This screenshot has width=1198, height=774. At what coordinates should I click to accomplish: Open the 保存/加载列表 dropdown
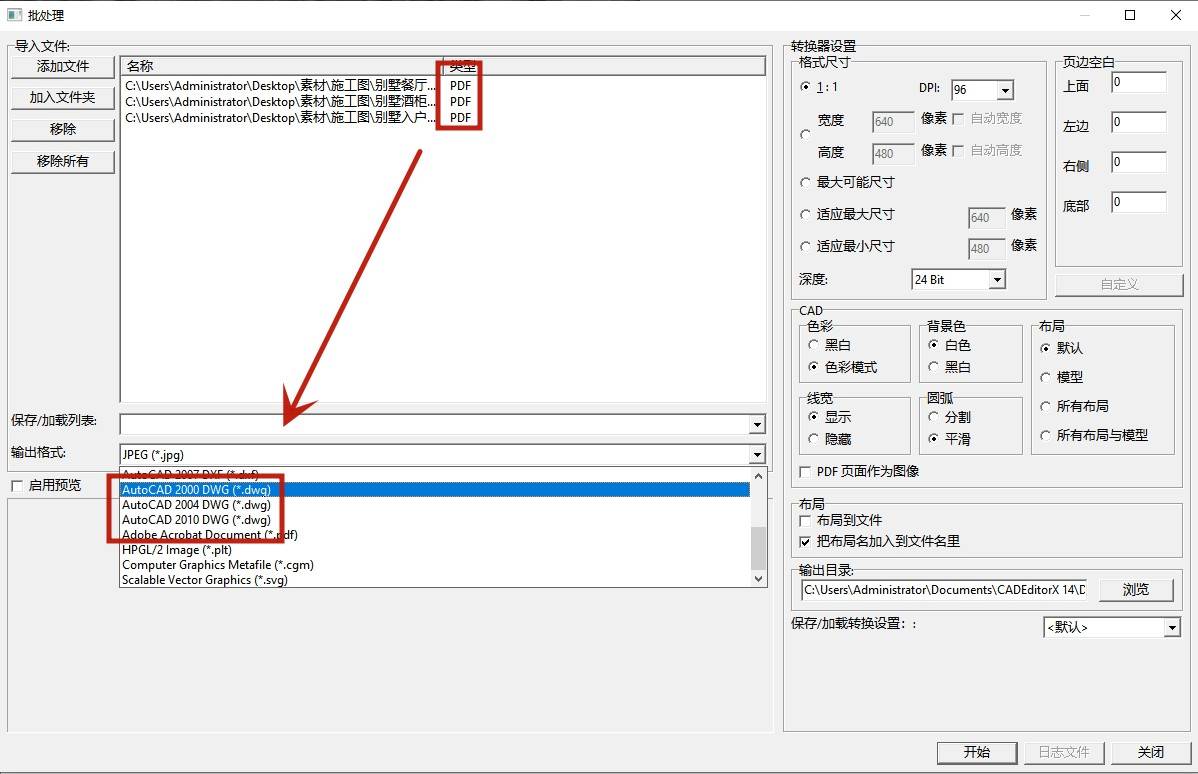pos(756,425)
